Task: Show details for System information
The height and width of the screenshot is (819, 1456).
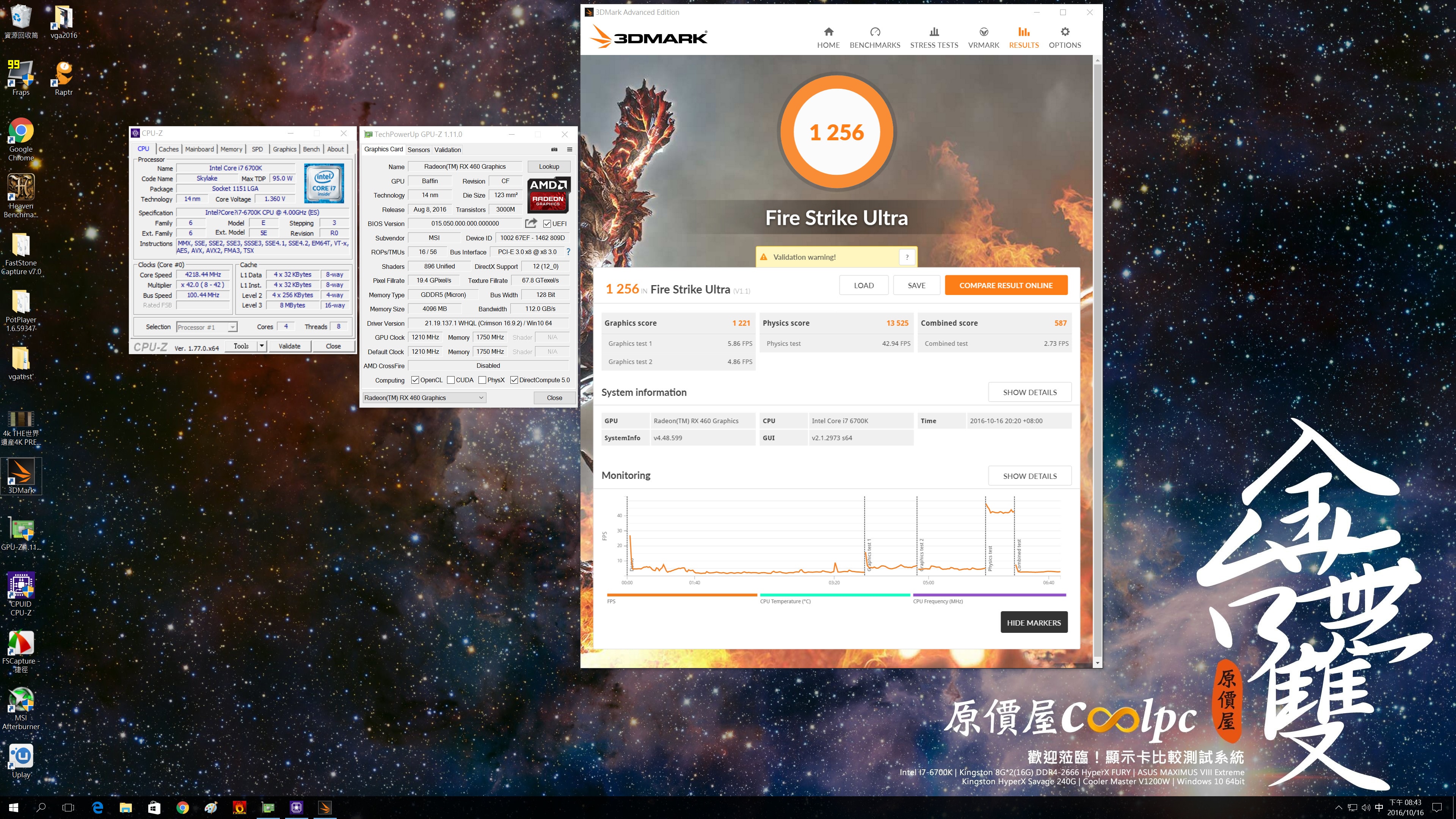Action: click(1030, 392)
